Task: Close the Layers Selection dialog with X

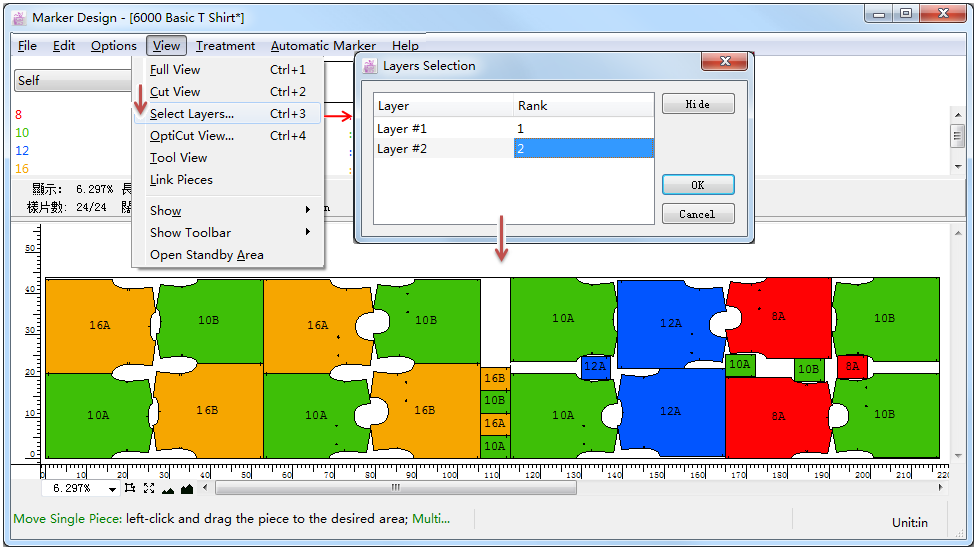Action: point(725,63)
